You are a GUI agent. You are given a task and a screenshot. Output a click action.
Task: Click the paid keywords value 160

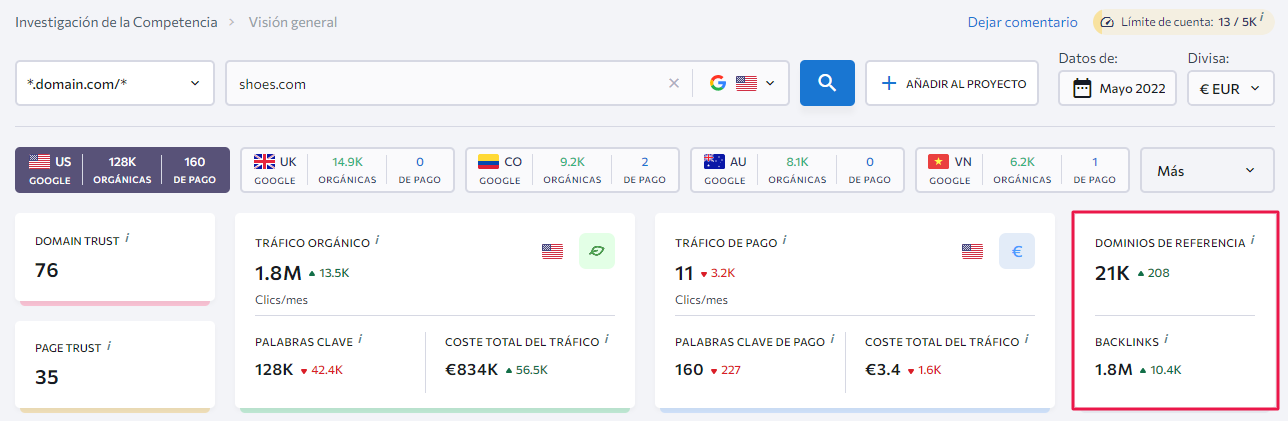click(689, 369)
